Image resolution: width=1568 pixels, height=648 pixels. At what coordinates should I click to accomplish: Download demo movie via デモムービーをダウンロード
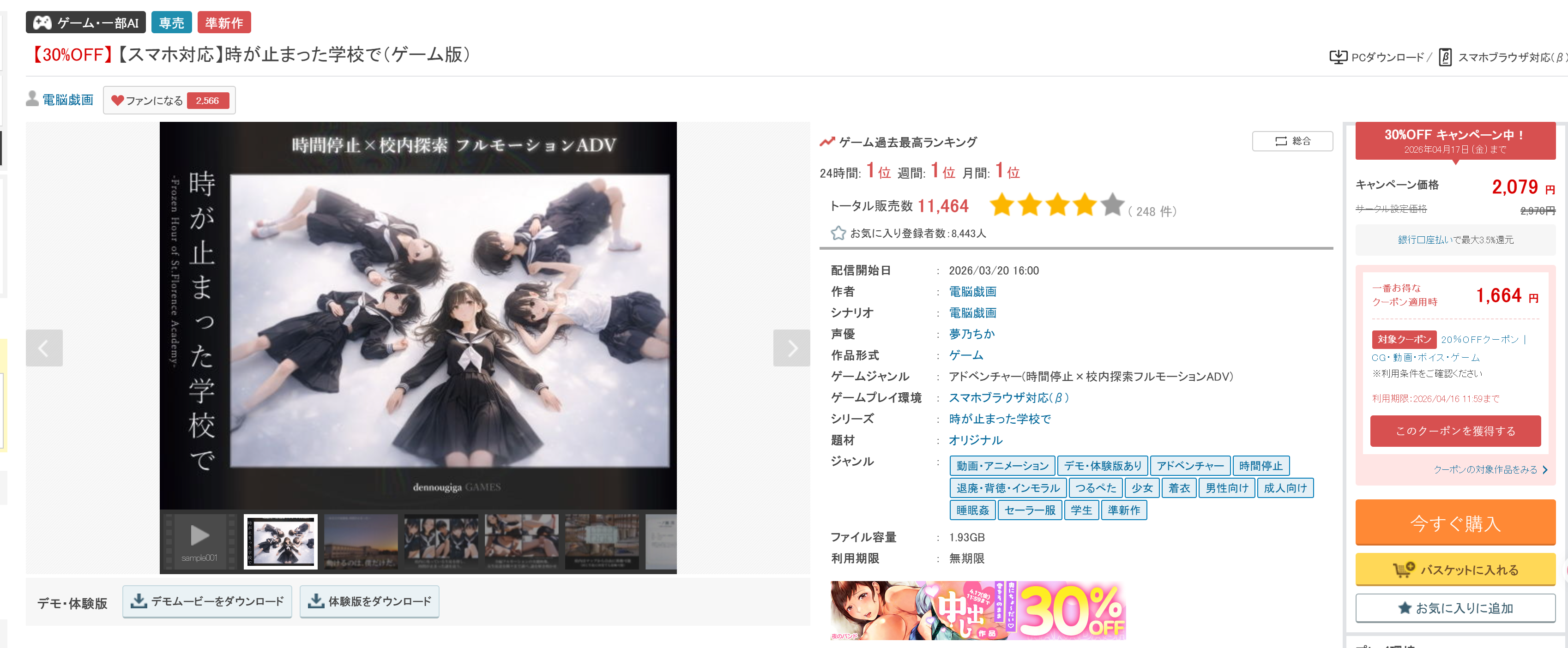tap(207, 601)
